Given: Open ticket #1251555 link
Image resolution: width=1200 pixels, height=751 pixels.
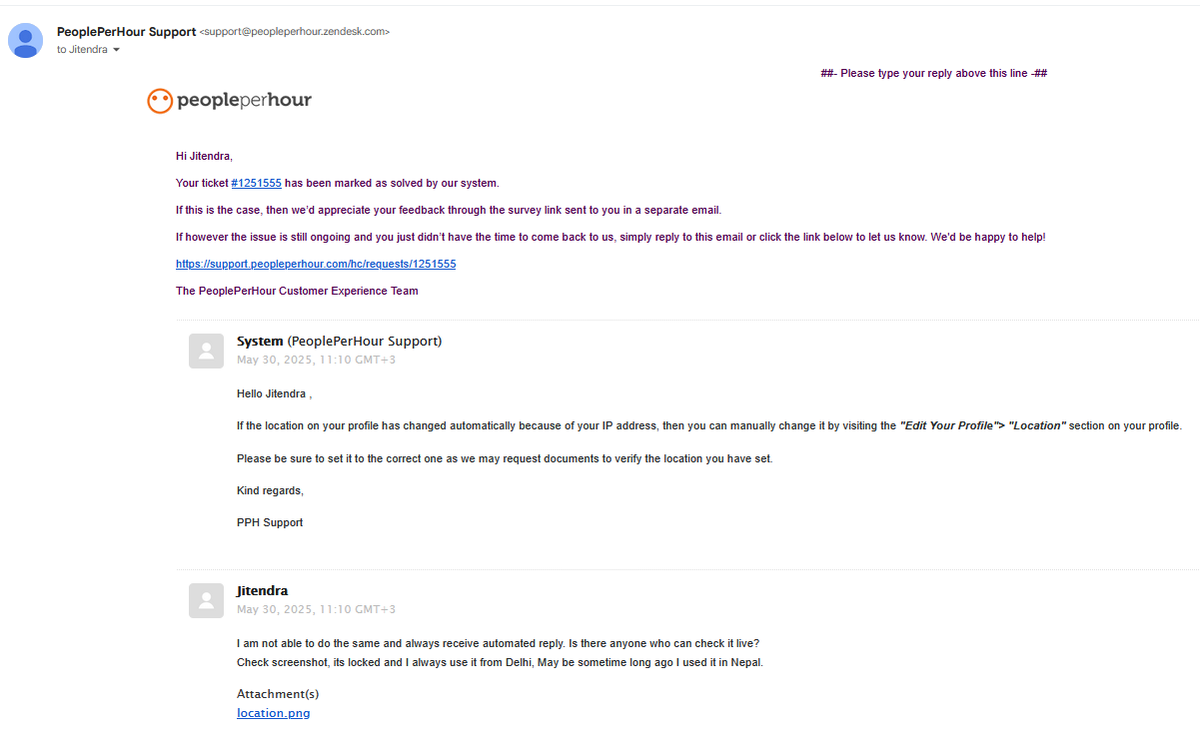Looking at the screenshot, I should point(256,183).
